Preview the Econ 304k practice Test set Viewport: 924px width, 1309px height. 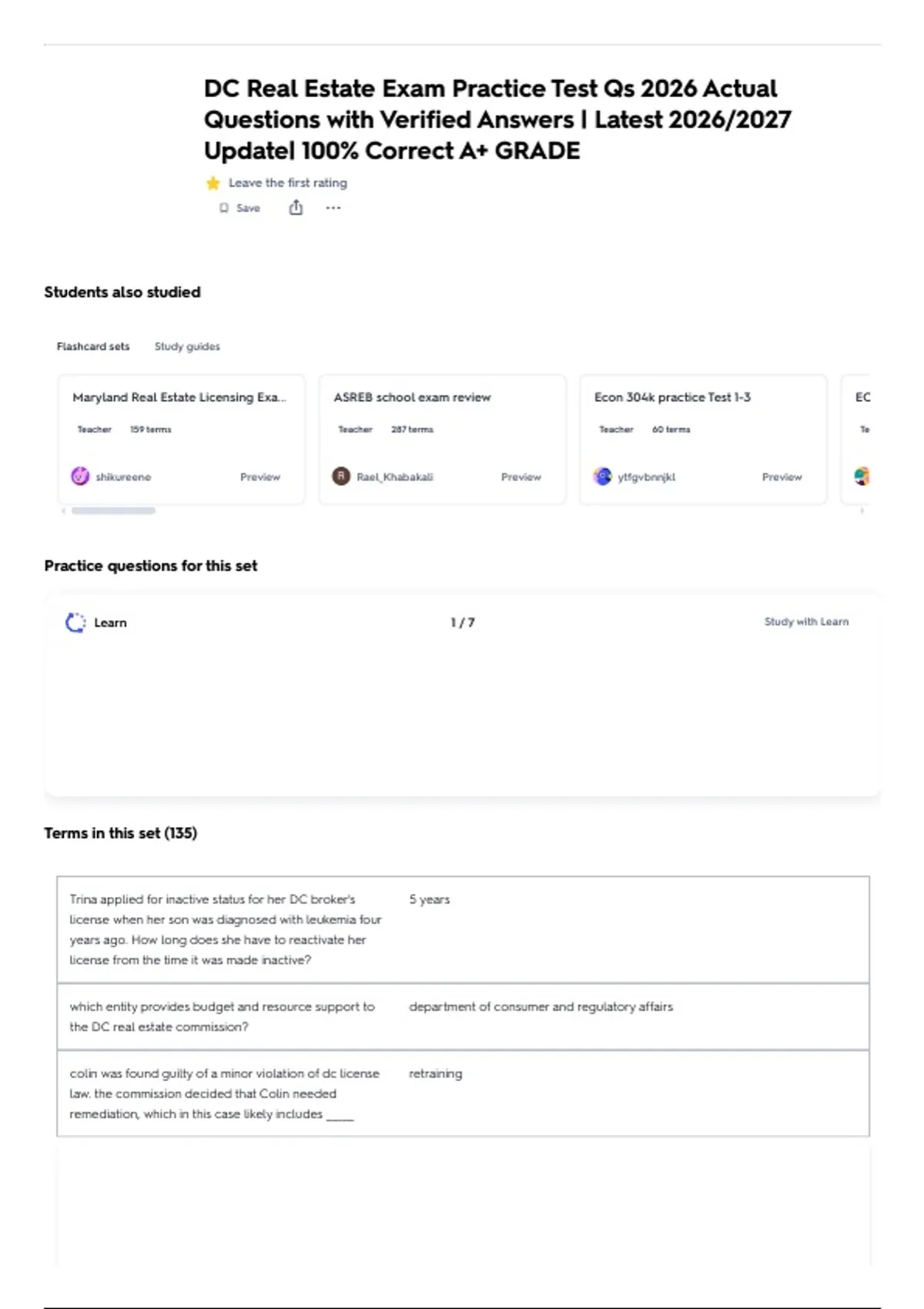click(x=782, y=477)
